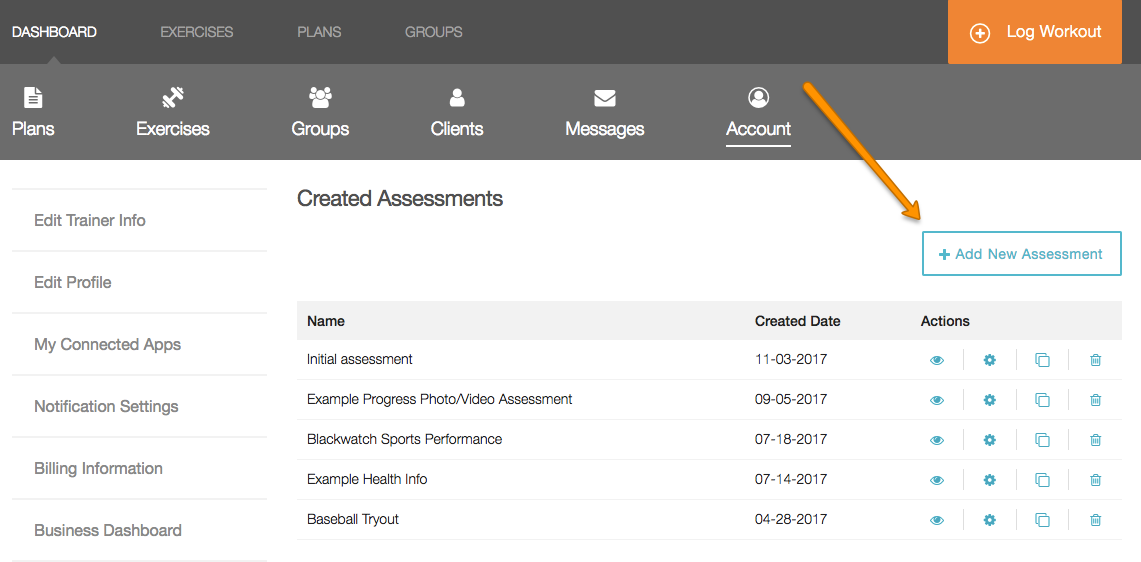
Task: Open settings for Example Progress Photo/Video Assessment
Action: coord(990,400)
